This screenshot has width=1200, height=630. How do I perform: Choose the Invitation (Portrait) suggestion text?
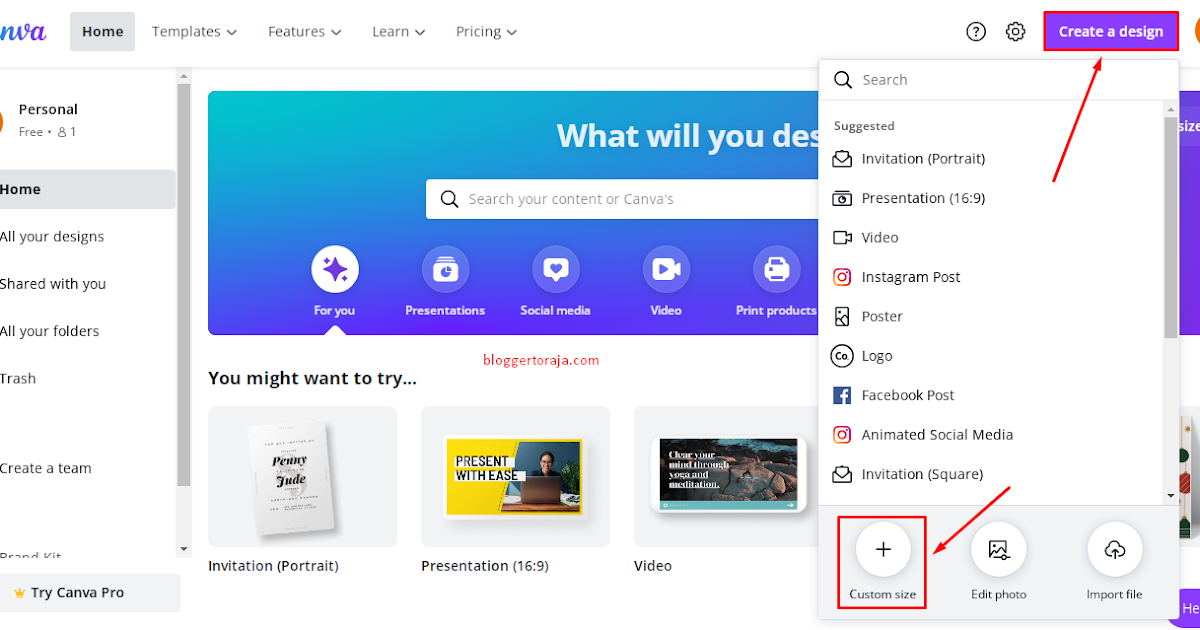tap(923, 158)
